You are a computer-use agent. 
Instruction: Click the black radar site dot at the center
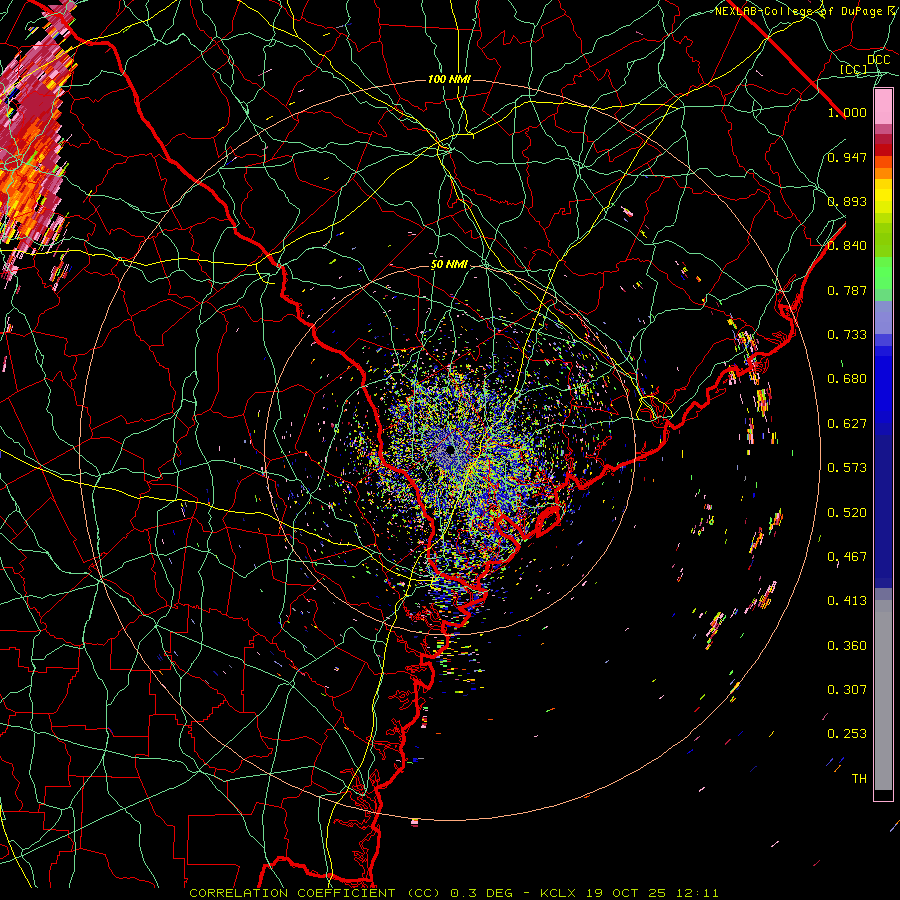(451, 450)
